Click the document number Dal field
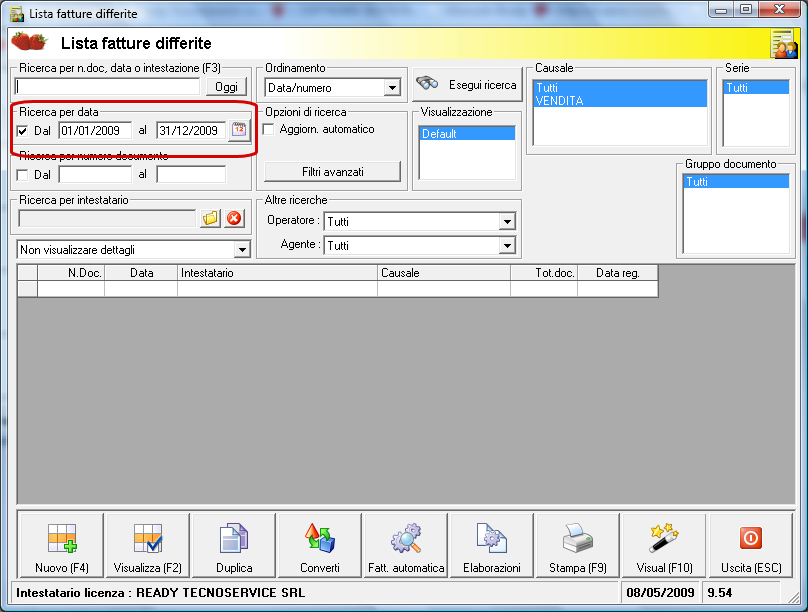Screen dimensions: 808x612 click(95, 175)
